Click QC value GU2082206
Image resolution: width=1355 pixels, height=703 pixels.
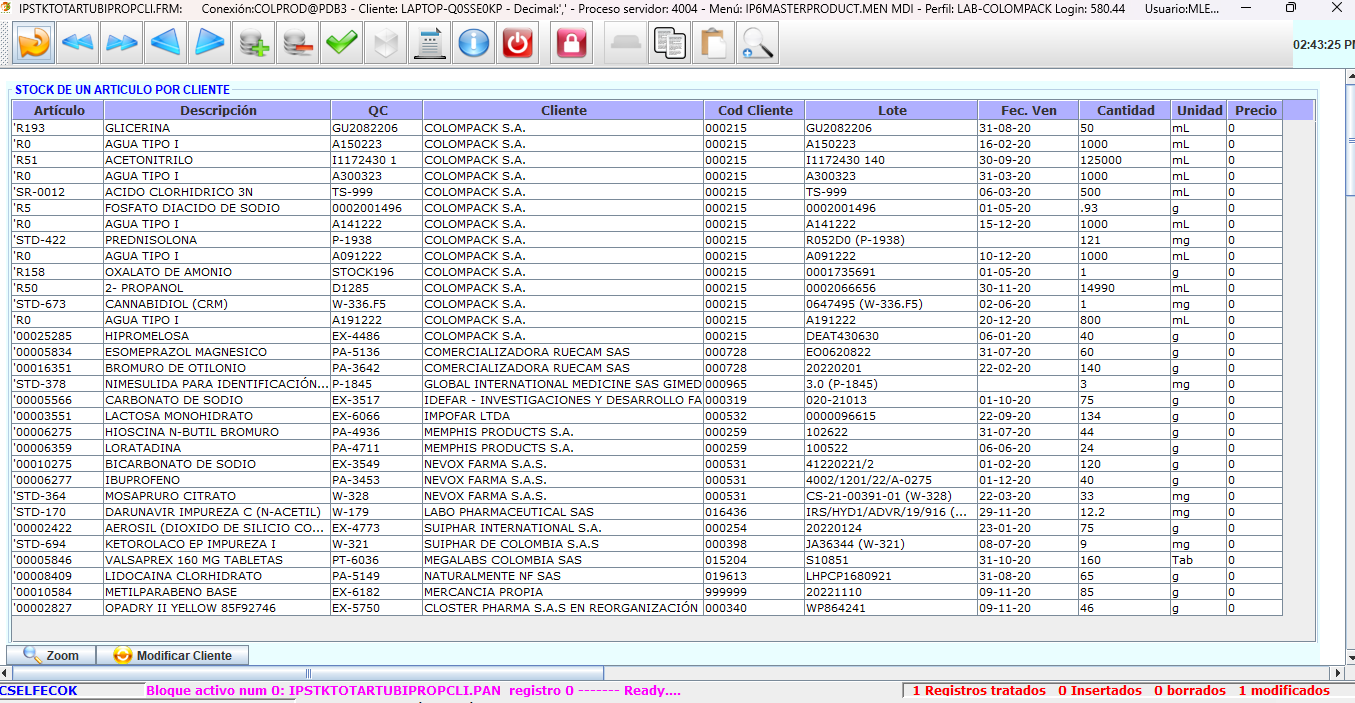[377, 128]
